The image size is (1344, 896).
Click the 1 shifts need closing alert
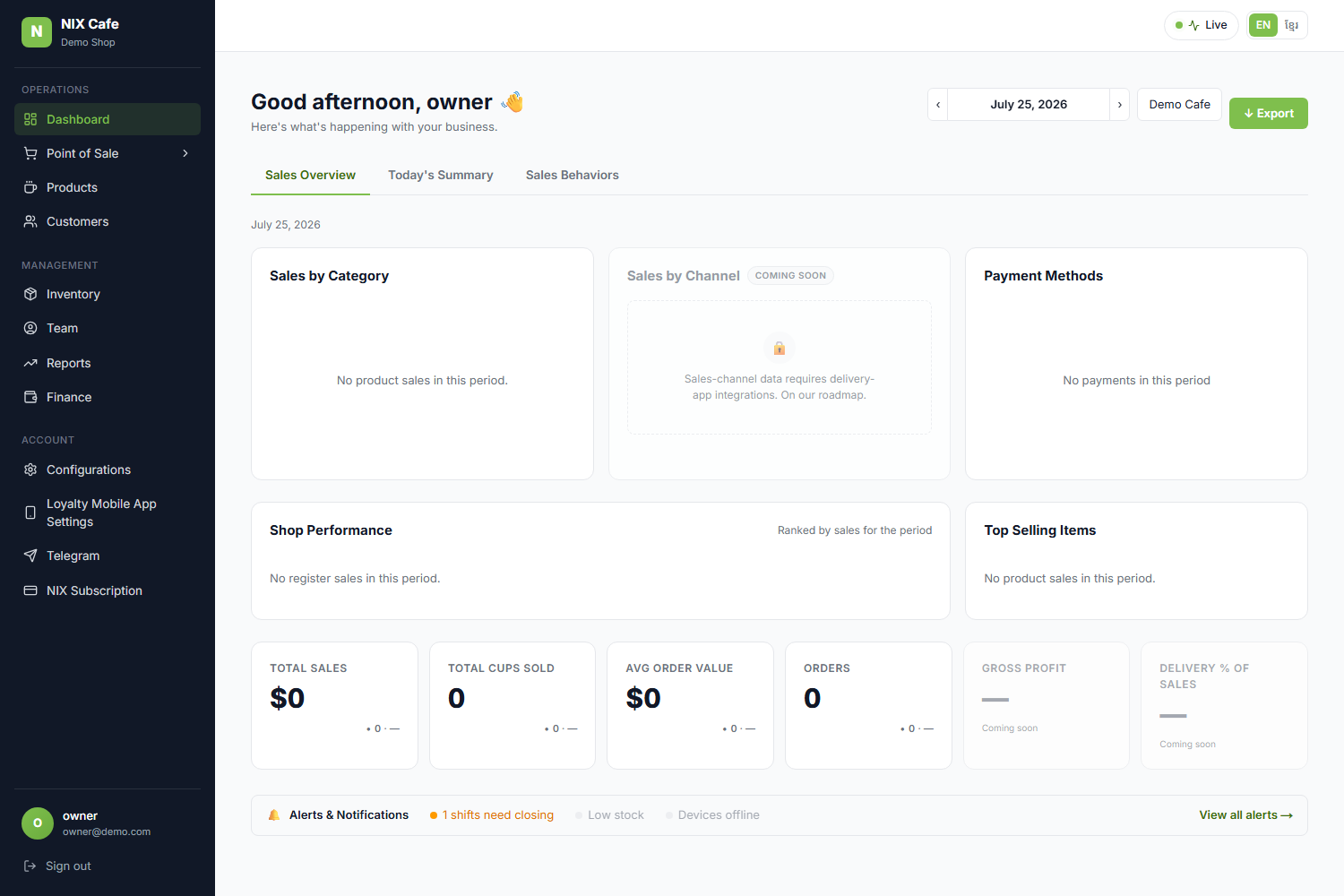click(492, 814)
